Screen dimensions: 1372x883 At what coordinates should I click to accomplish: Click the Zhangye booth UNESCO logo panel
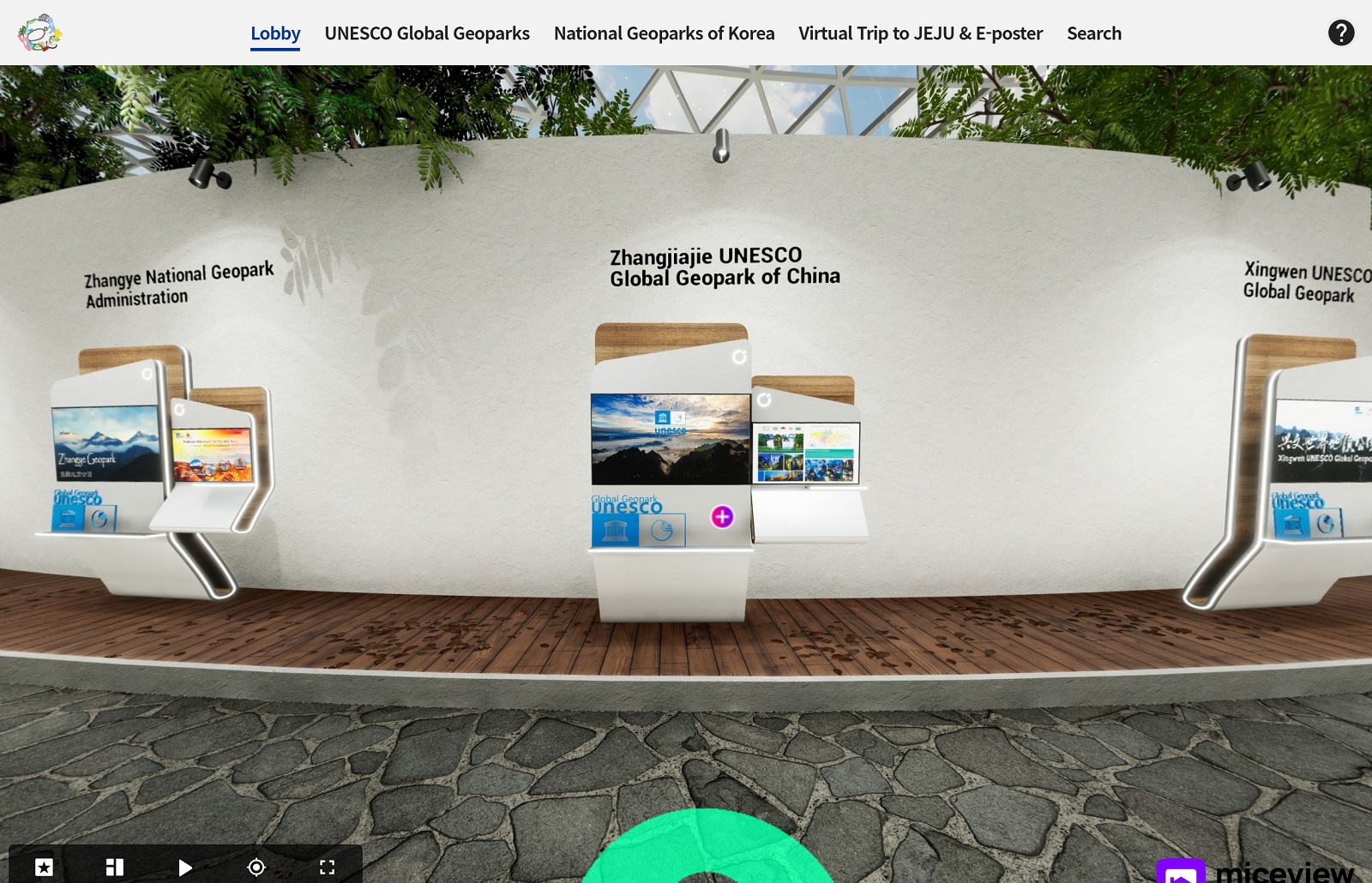point(84,511)
